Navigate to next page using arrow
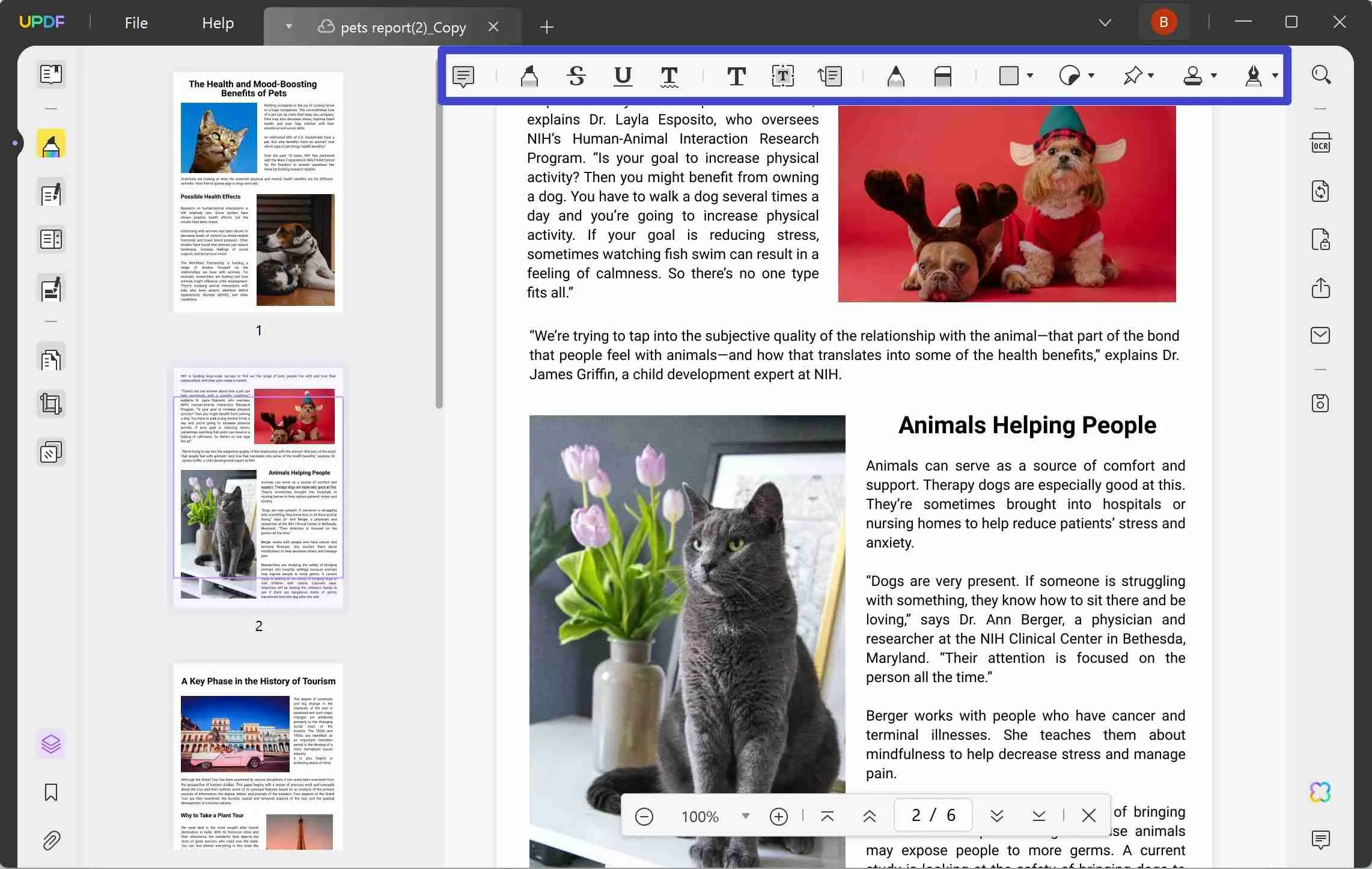Image resolution: width=1372 pixels, height=869 pixels. 996,814
